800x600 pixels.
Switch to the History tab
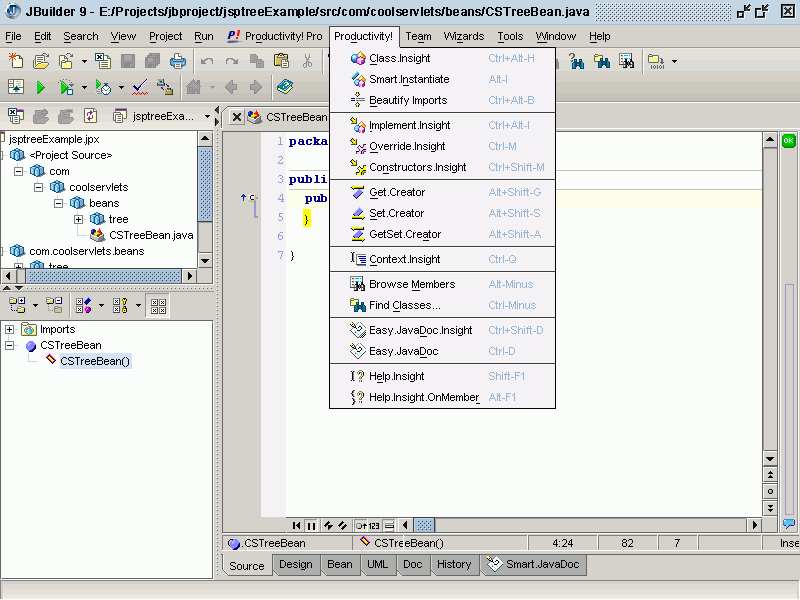point(454,564)
